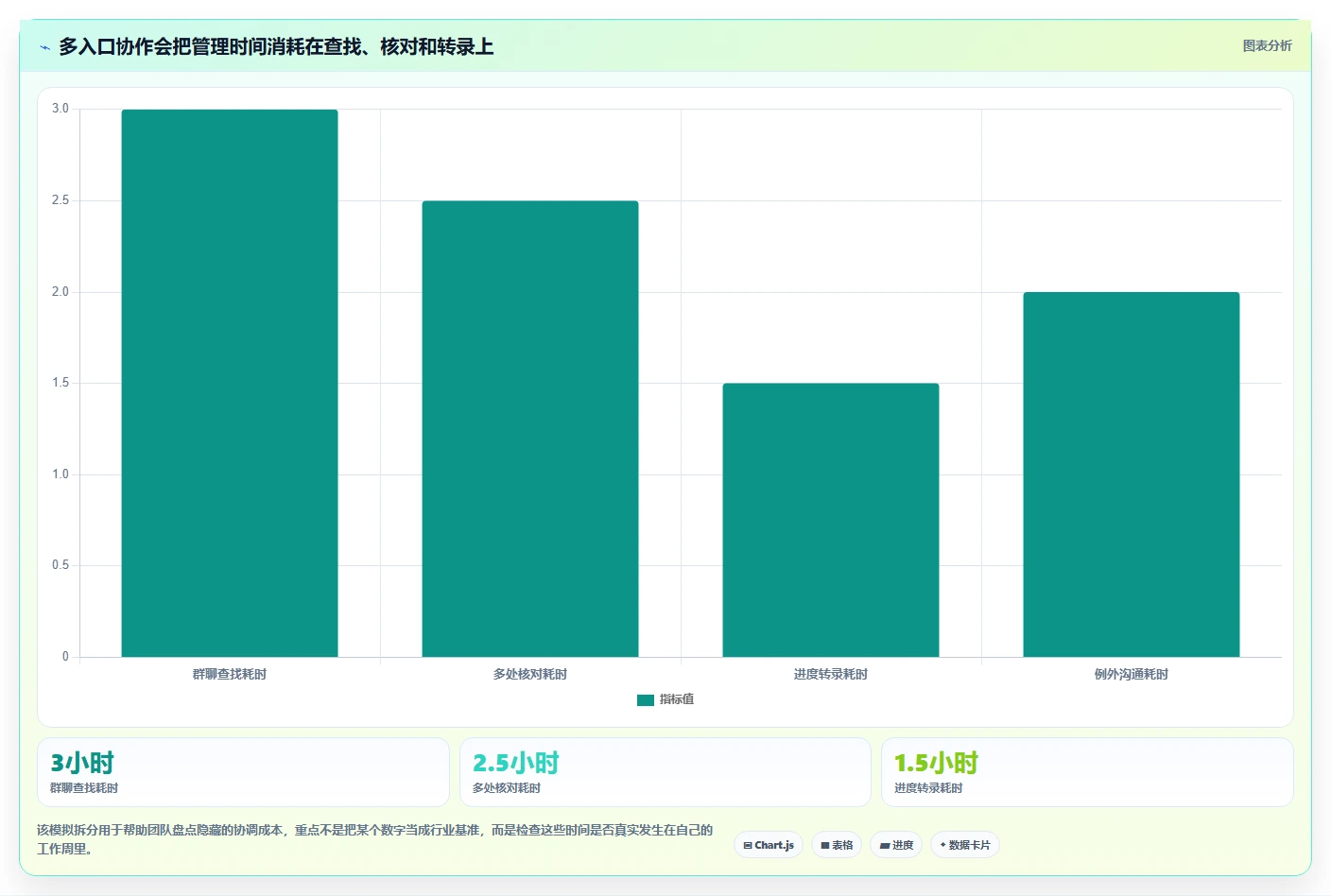Click the 3.0 y-axis tick label
This screenshot has width=1331, height=896.
tap(60, 109)
